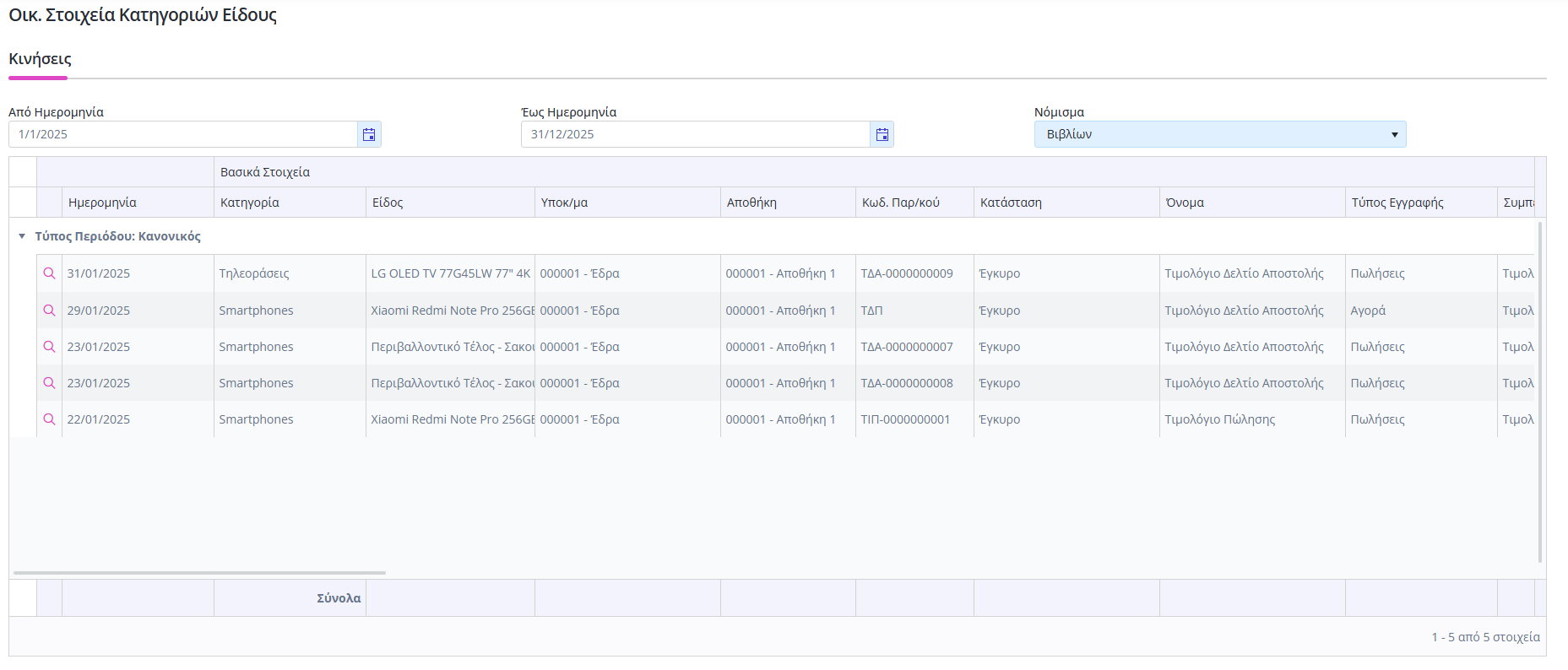Open magnifier for row ΤΔΑ-0000000008
Image resolution: width=1568 pixels, height=670 pixels.
pyautogui.click(x=49, y=383)
